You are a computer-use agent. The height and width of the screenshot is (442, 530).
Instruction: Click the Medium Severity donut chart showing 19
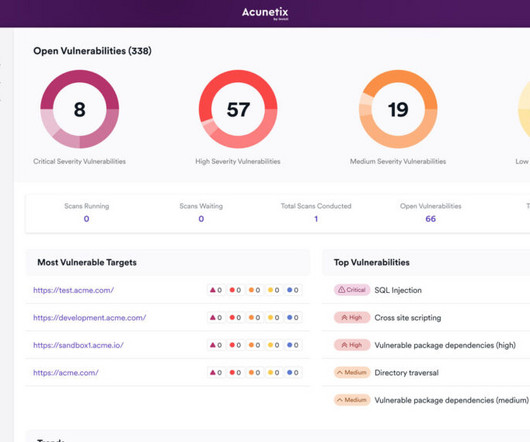(398, 109)
